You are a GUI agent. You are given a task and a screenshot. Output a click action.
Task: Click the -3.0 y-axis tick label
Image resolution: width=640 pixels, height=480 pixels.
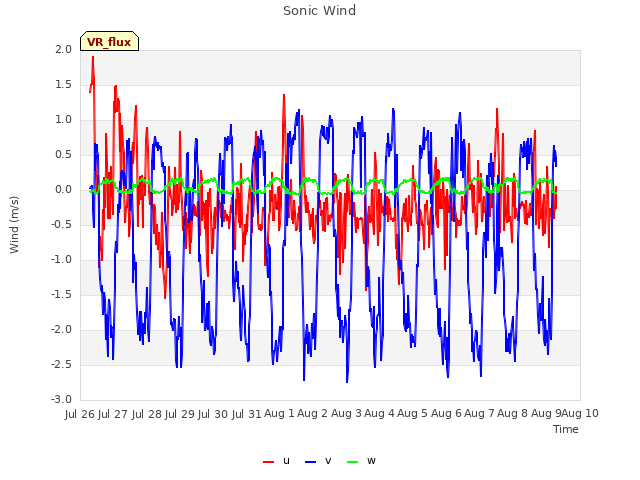61,400
